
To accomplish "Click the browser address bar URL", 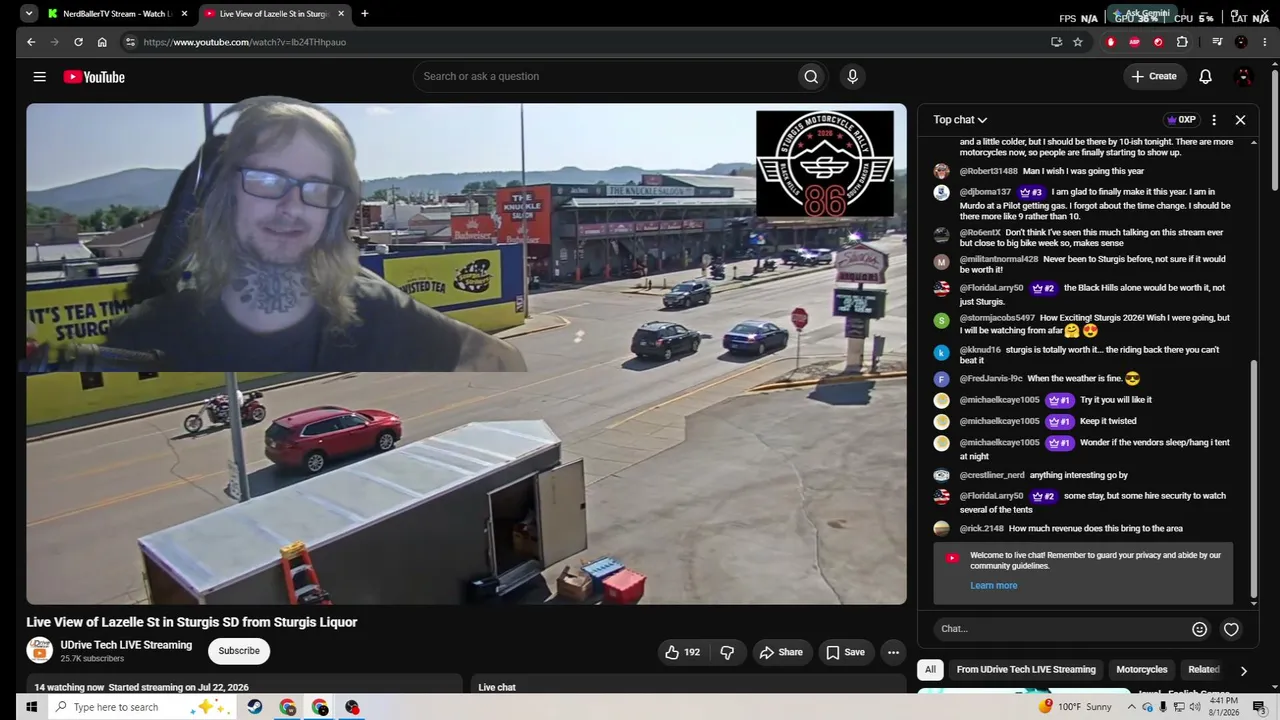I will click(x=245, y=42).
